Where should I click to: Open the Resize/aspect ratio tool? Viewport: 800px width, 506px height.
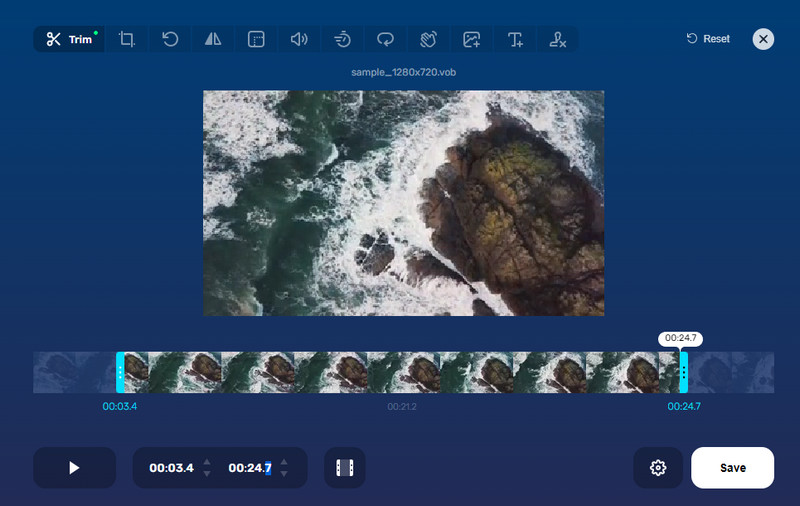pyautogui.click(x=256, y=39)
